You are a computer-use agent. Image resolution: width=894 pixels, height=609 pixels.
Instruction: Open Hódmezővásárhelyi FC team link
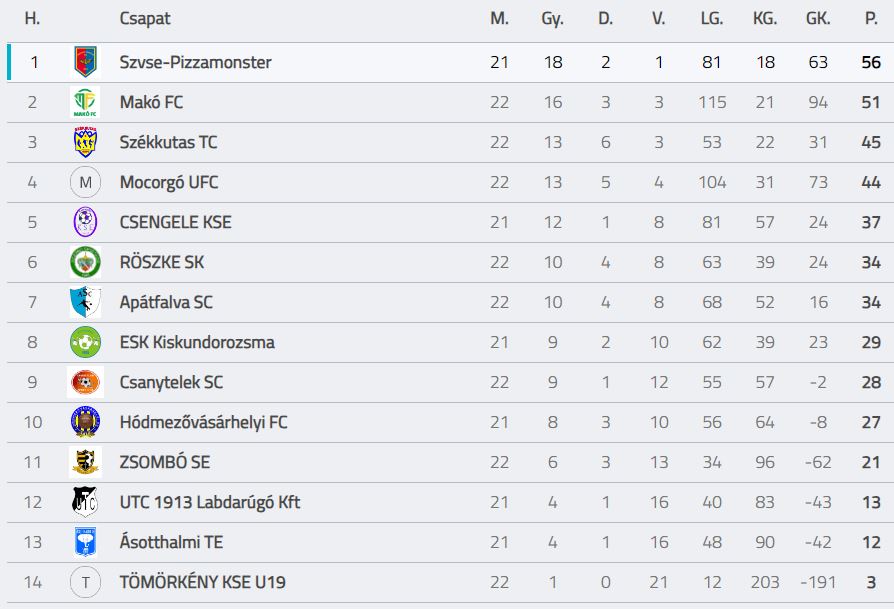(x=204, y=422)
